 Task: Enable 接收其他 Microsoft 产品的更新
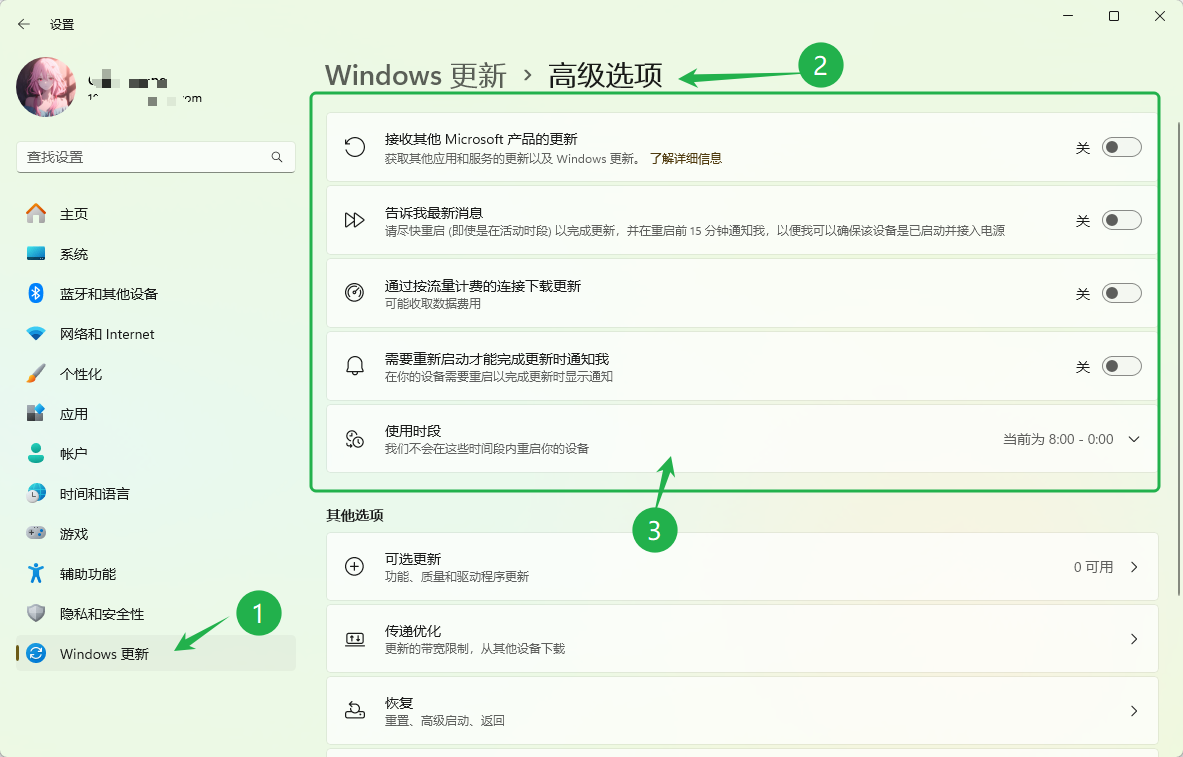(1121, 146)
